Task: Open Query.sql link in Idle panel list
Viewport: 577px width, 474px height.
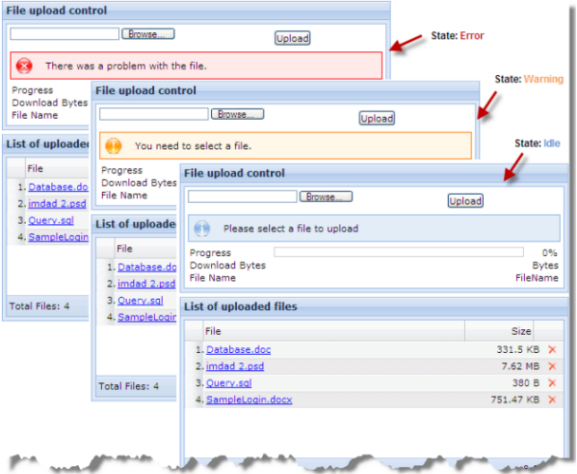Action: pos(229,383)
